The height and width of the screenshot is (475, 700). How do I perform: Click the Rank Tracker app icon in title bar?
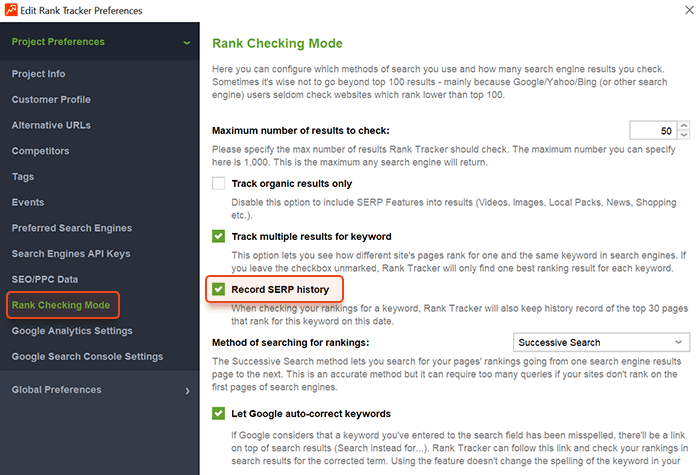pos(11,10)
